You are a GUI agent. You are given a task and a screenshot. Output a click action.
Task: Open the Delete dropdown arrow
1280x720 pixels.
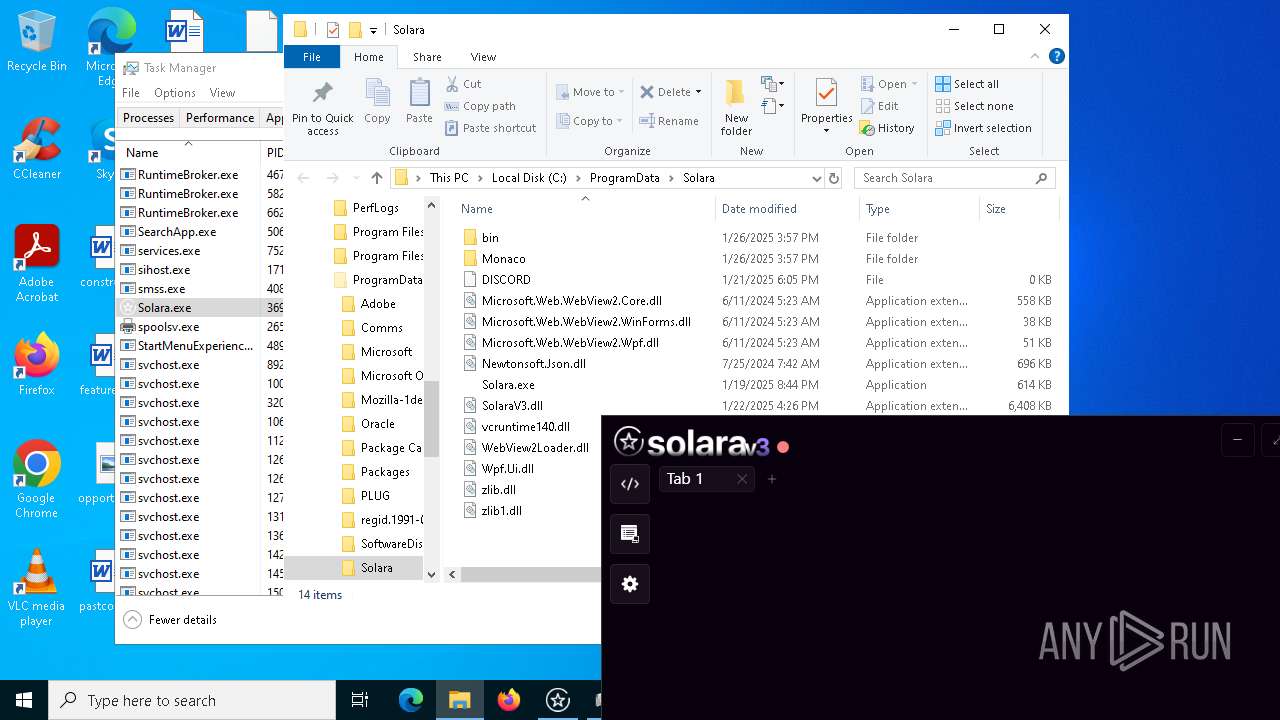(698, 92)
